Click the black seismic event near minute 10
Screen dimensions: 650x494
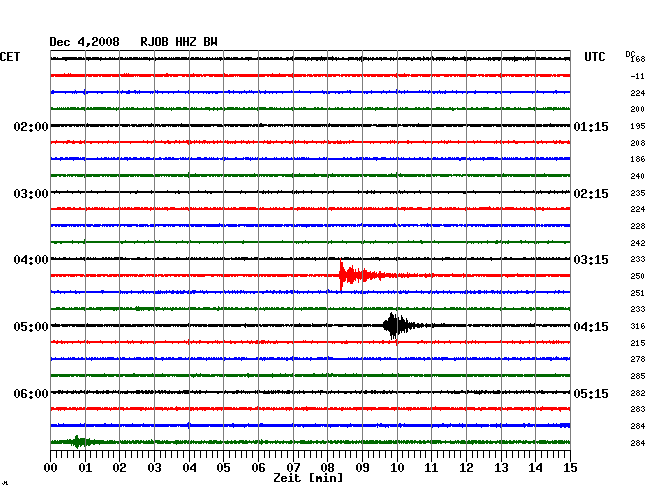point(397,326)
